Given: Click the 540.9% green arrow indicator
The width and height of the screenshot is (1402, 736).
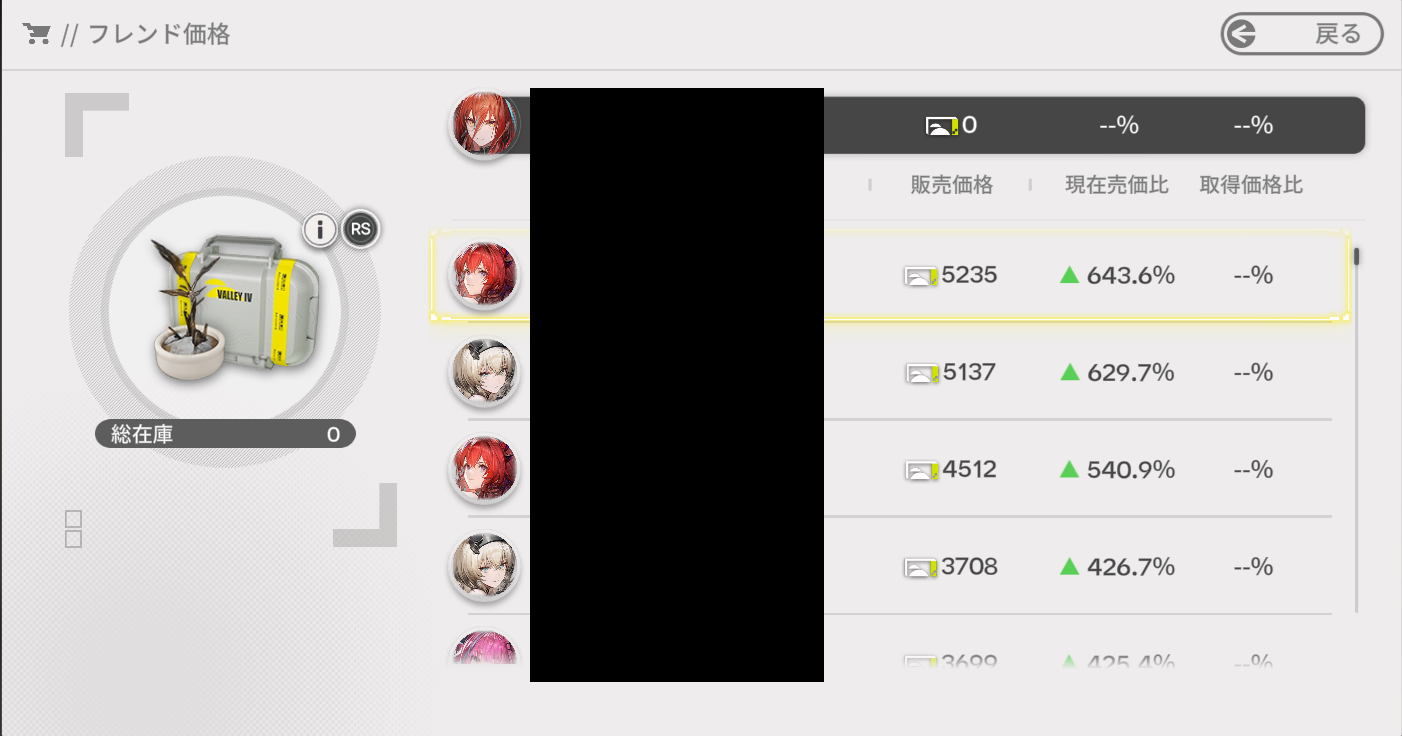Looking at the screenshot, I should tap(1069, 468).
